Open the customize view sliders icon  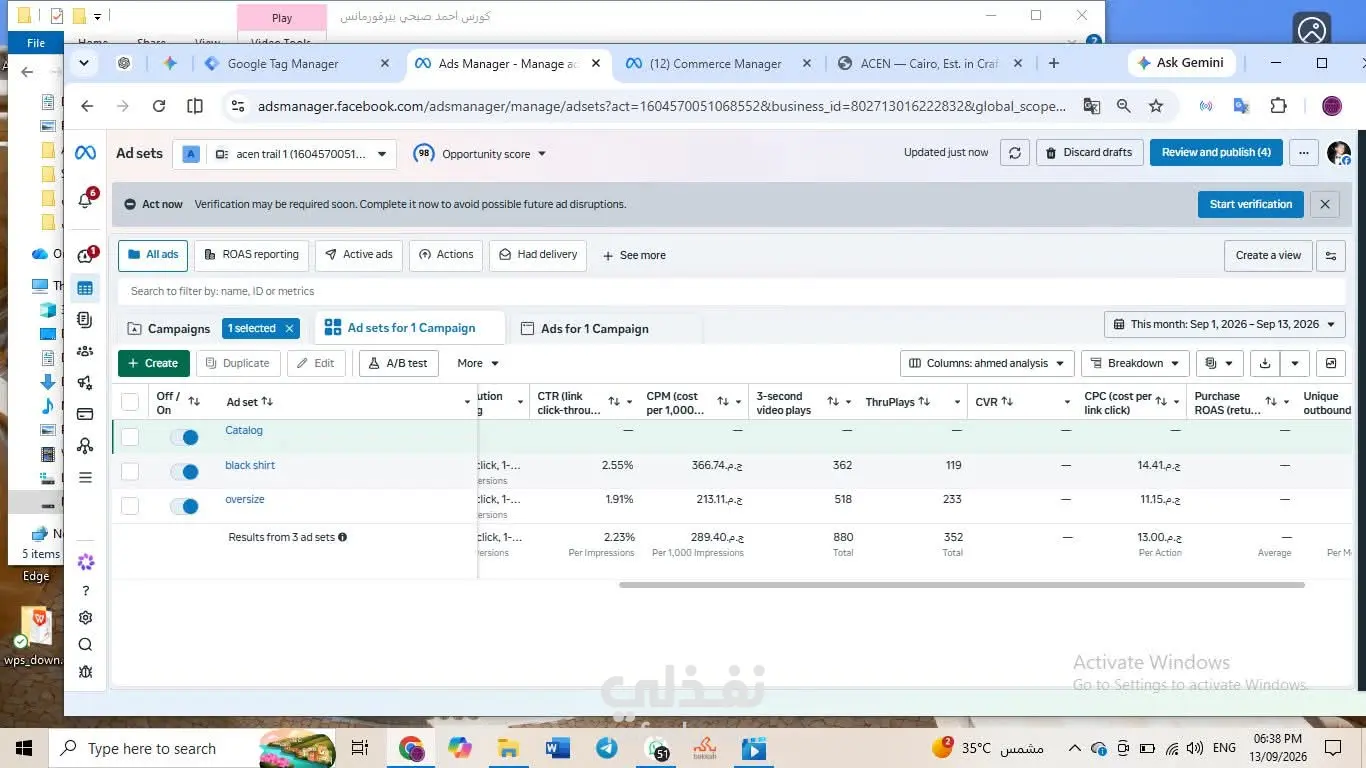tap(1330, 255)
